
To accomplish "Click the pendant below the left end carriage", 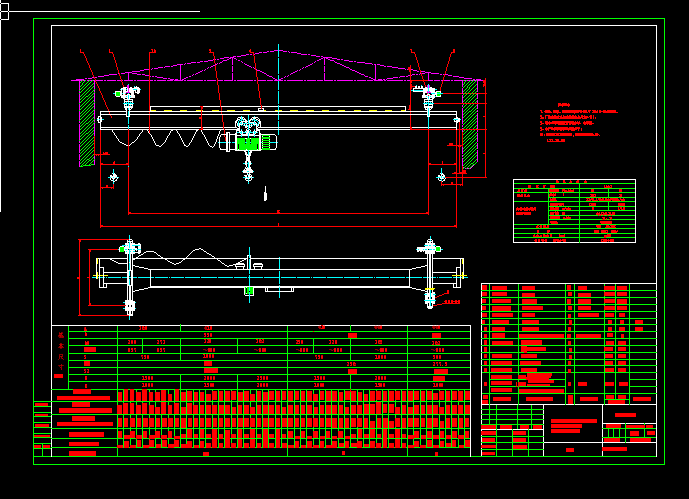I will click(x=112, y=177).
